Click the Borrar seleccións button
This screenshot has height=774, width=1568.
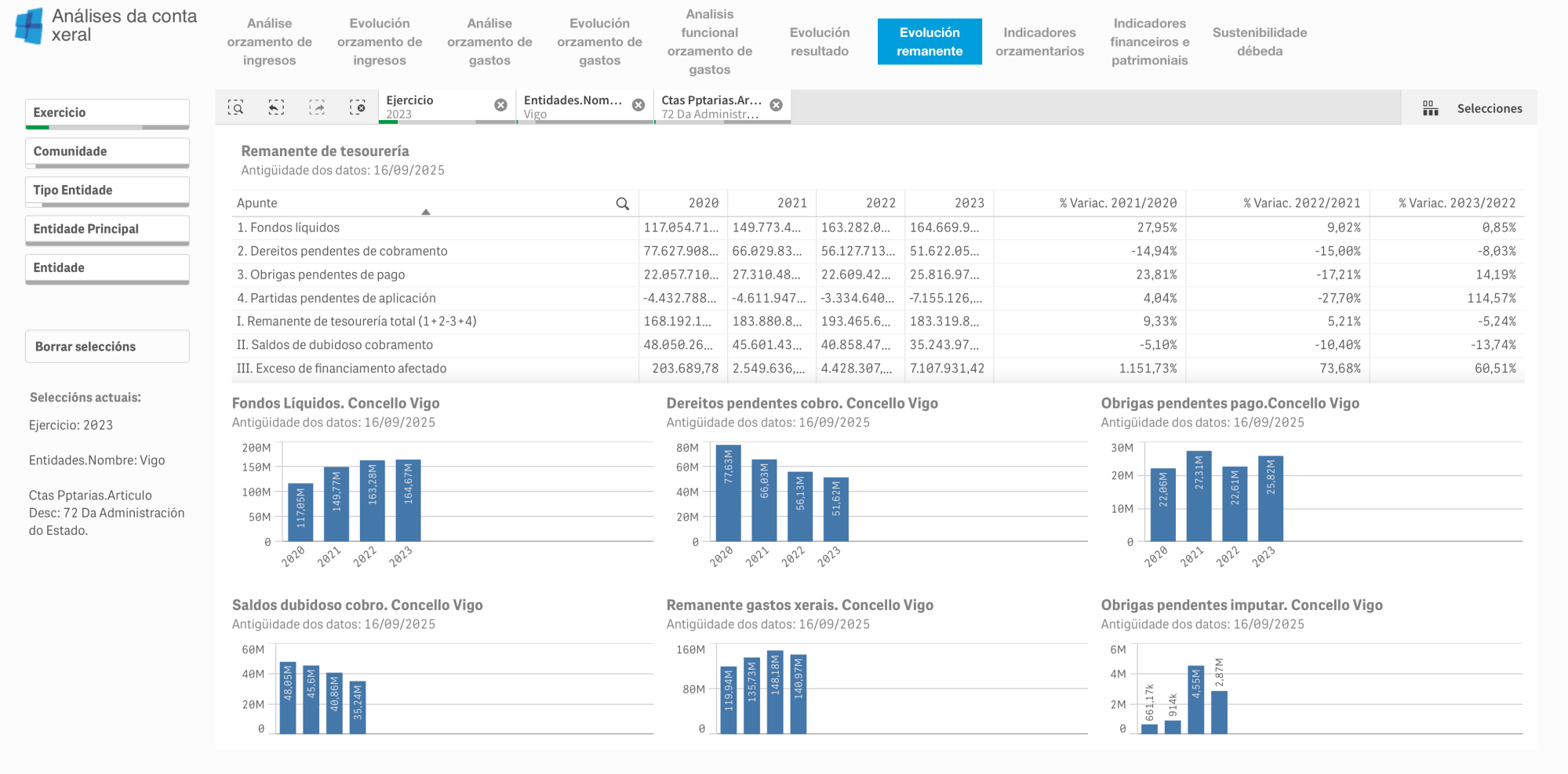coord(107,347)
